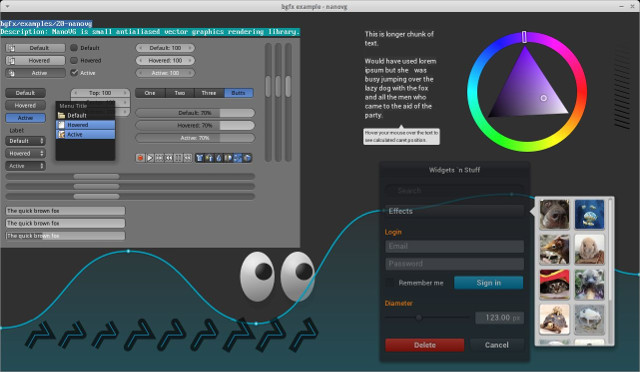Open the Default choice dropdown under Label
The image size is (640, 372).
point(25,141)
